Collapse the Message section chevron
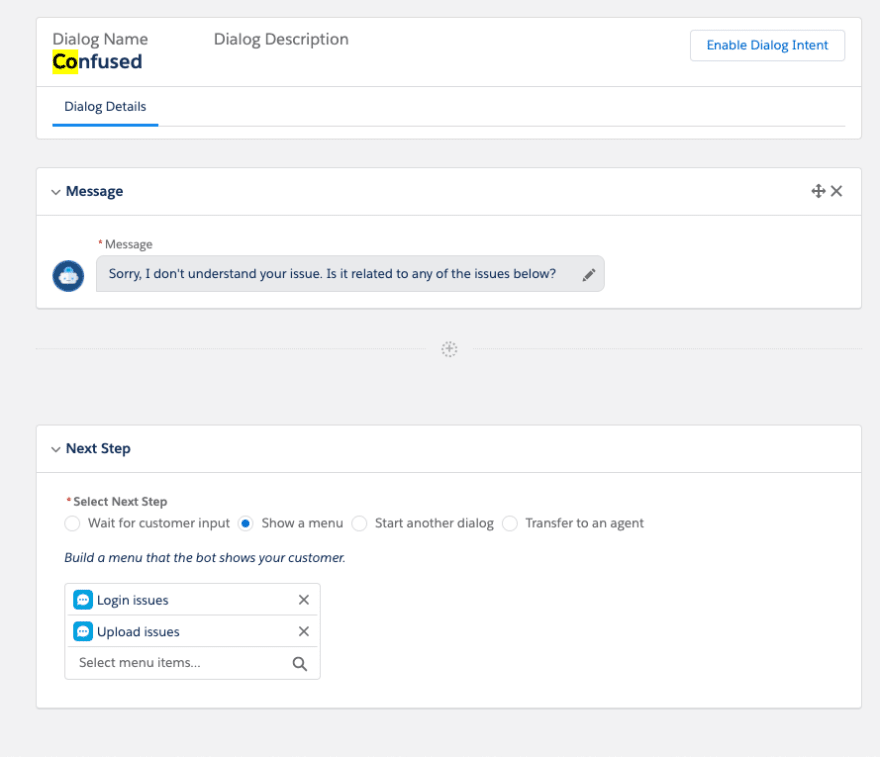The image size is (880, 757). [56, 192]
